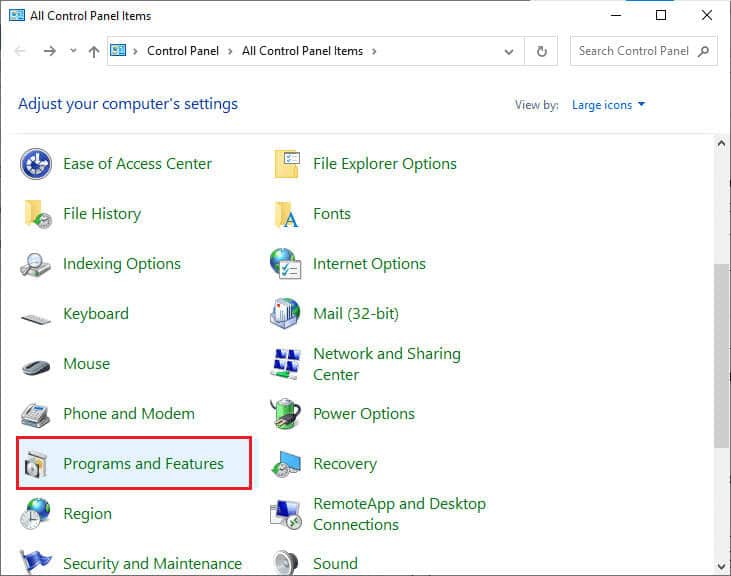Open Mail (32-bit) link
Screen dimensions: 731x576
(356, 314)
